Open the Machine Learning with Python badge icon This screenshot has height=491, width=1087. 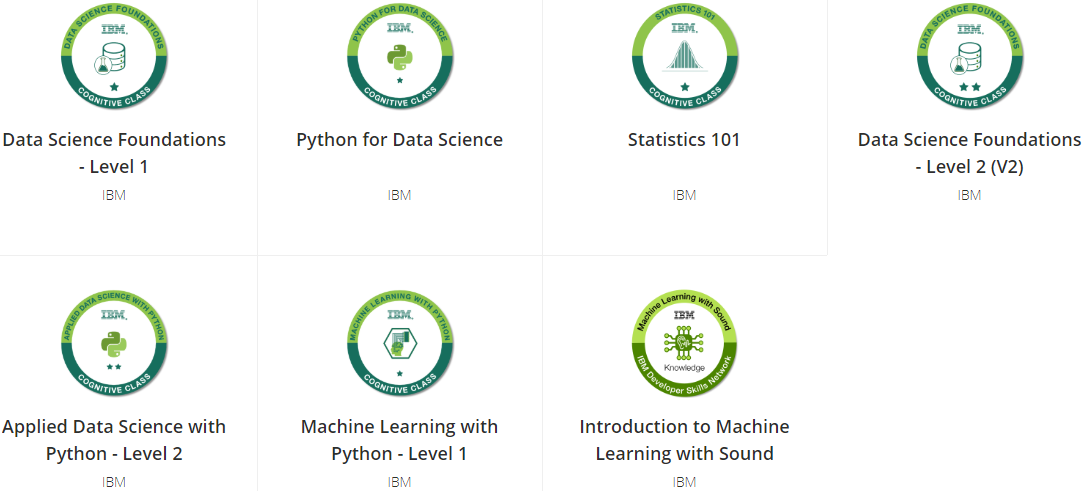click(399, 344)
